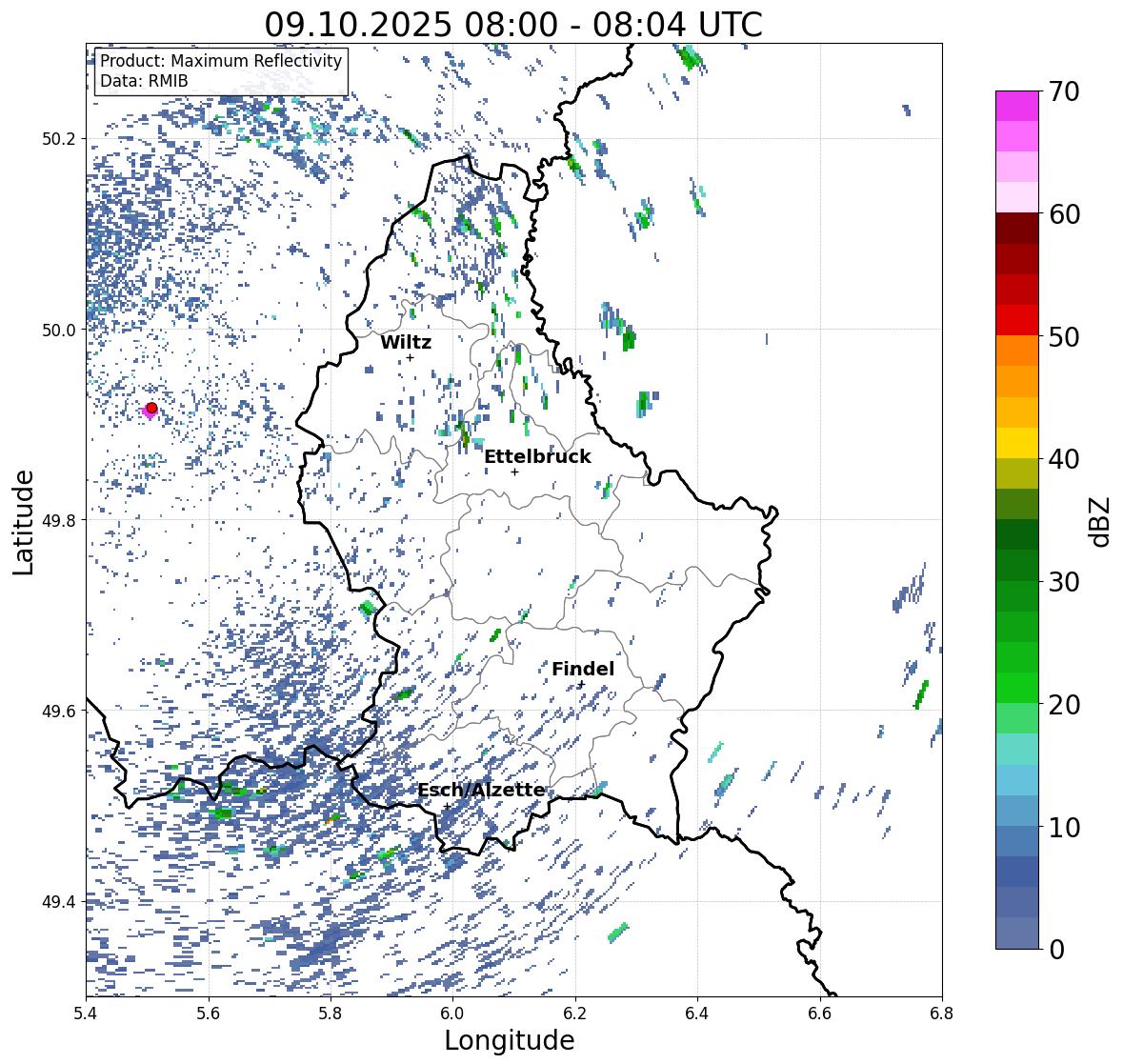Click the 10 tick on the colorbar

click(1064, 827)
